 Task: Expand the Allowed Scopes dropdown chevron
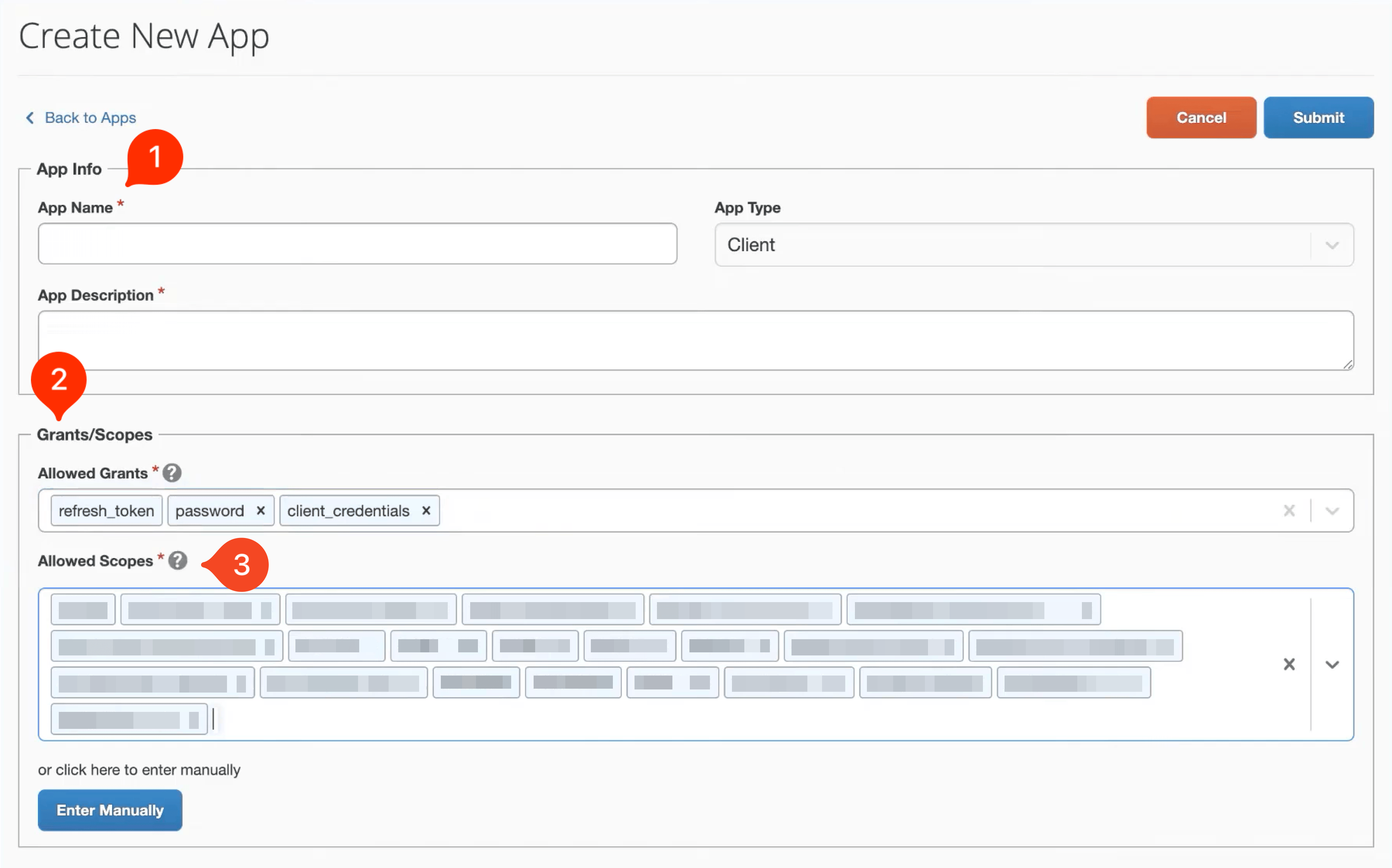tap(1332, 664)
